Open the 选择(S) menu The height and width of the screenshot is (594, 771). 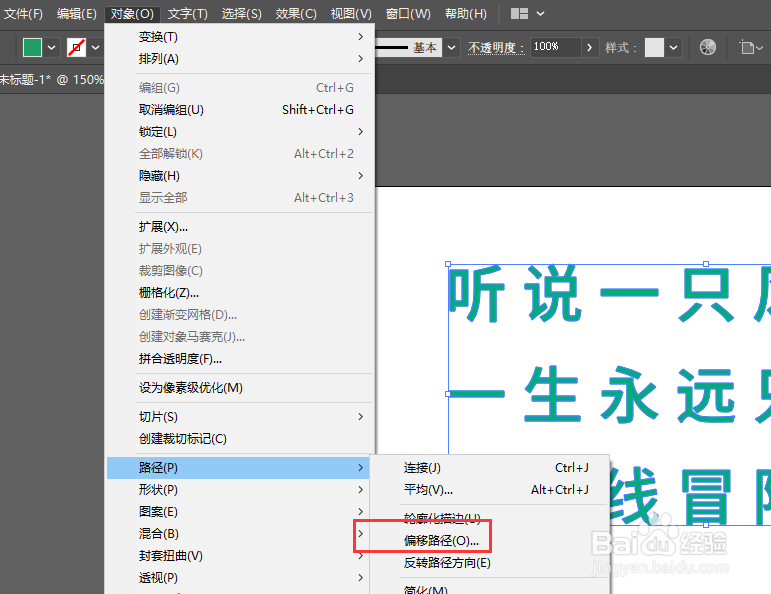(241, 14)
